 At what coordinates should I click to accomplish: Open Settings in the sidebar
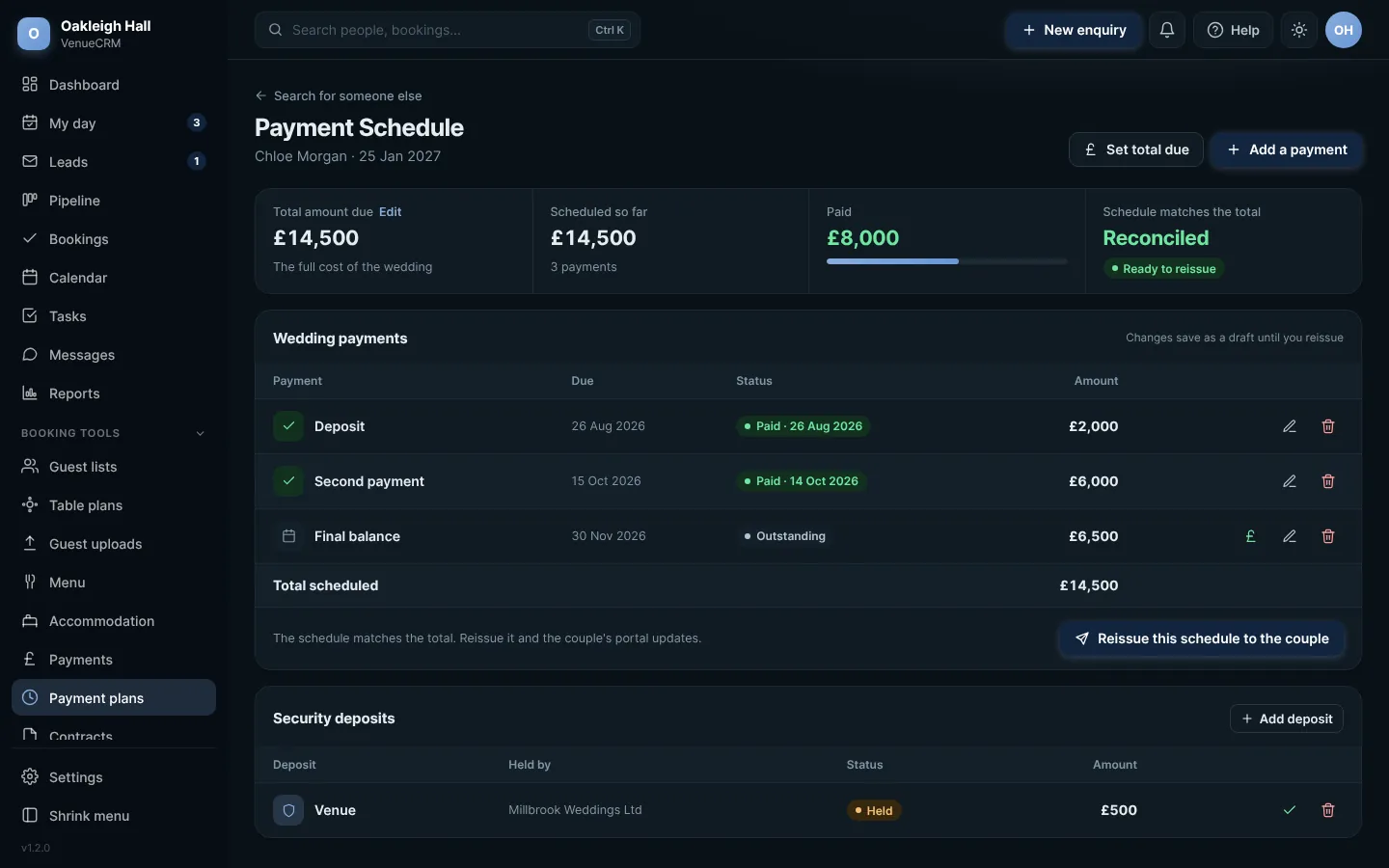(114, 777)
